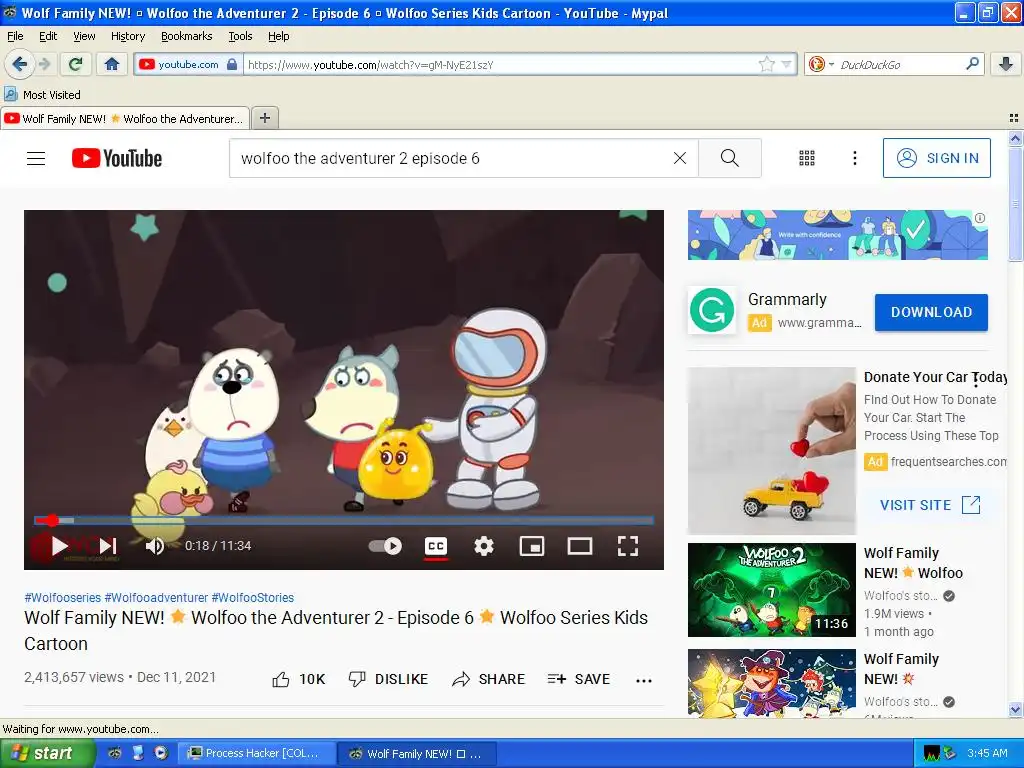Submit the YouTube search with the magnifier button
Image resolution: width=1024 pixels, height=768 pixels.
(729, 158)
